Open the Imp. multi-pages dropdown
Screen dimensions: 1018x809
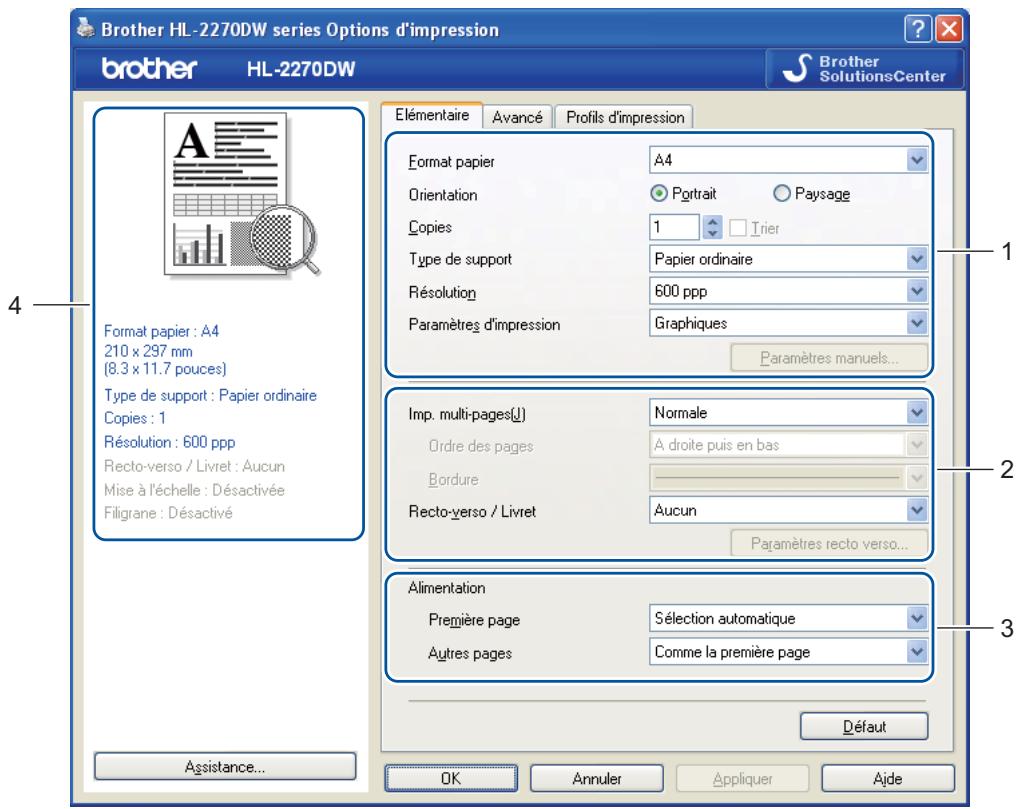tap(788, 412)
